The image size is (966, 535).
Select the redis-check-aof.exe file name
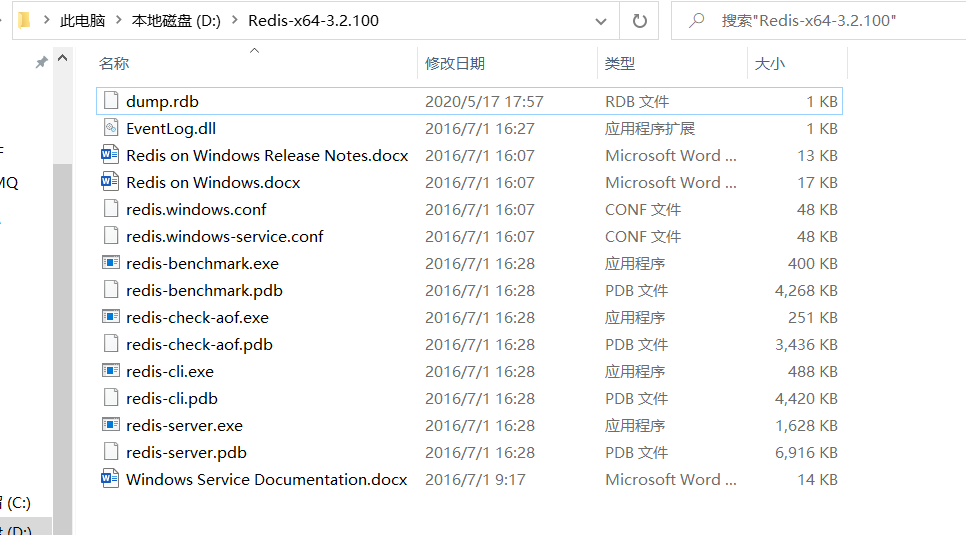[198, 318]
